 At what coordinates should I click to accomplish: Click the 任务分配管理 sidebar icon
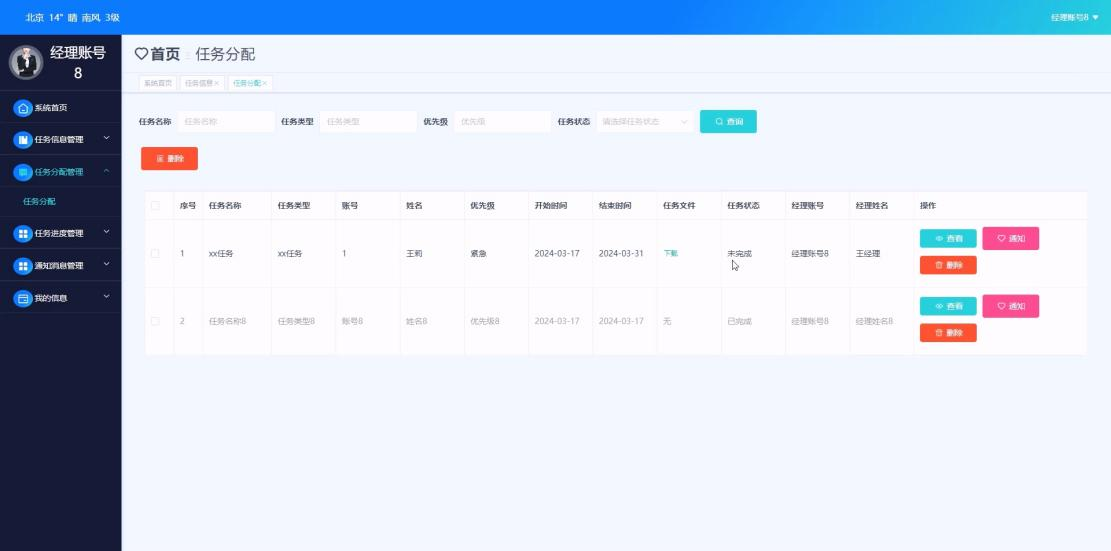23,172
